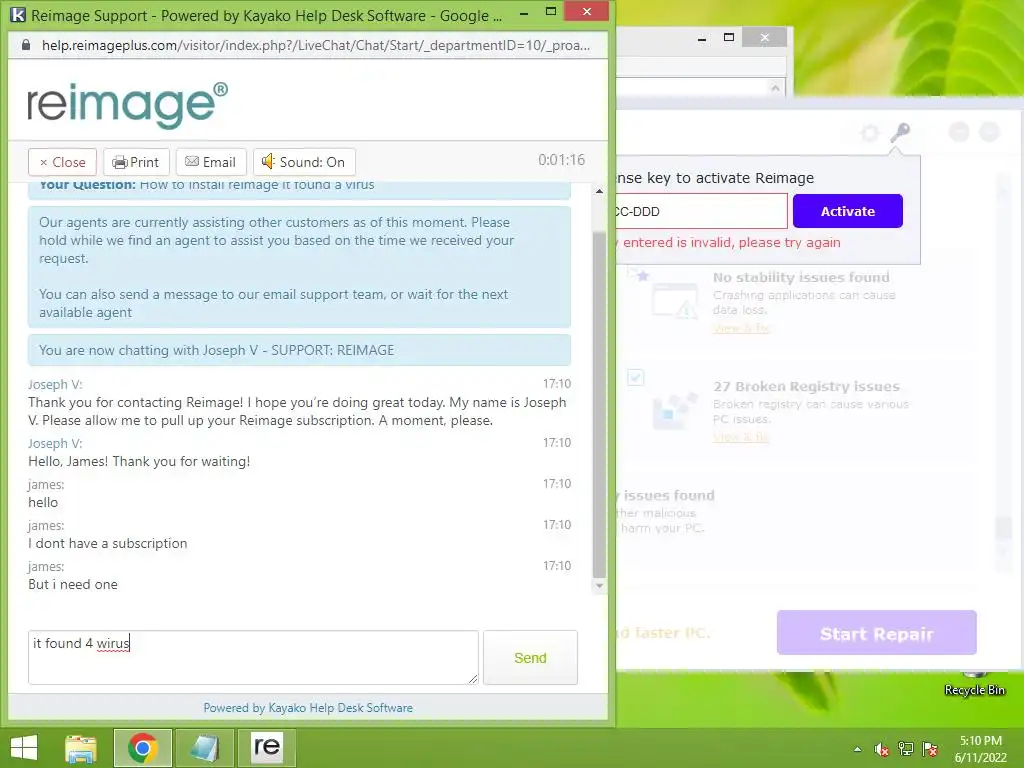Screen dimensions: 1024x768
Task: Click the message 'Hello, James! Thank you for waiting!'
Action: coord(139,461)
